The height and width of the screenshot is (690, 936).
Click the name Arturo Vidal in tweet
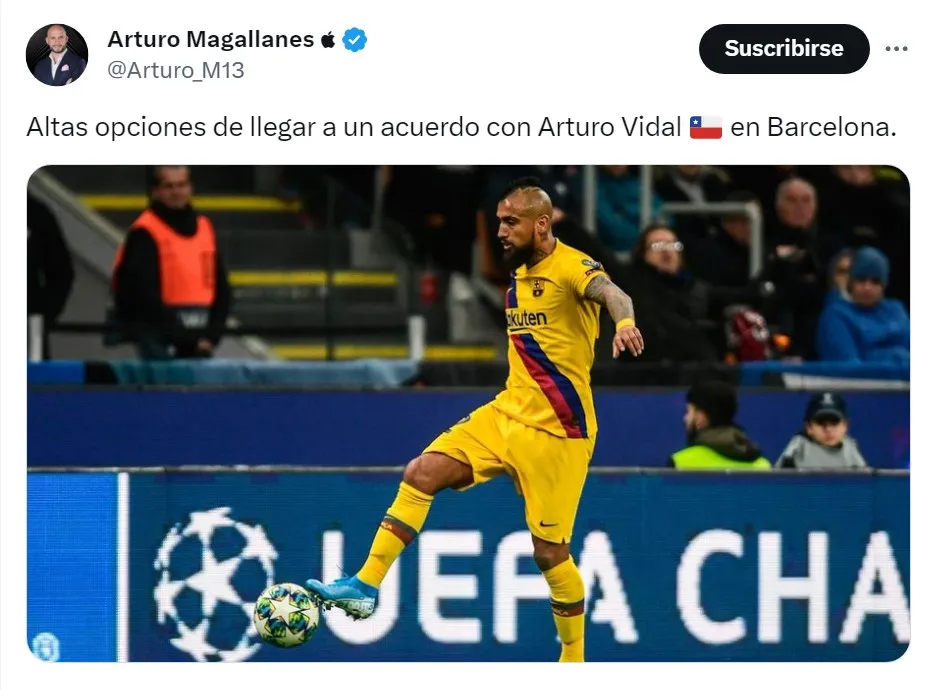tap(609, 127)
